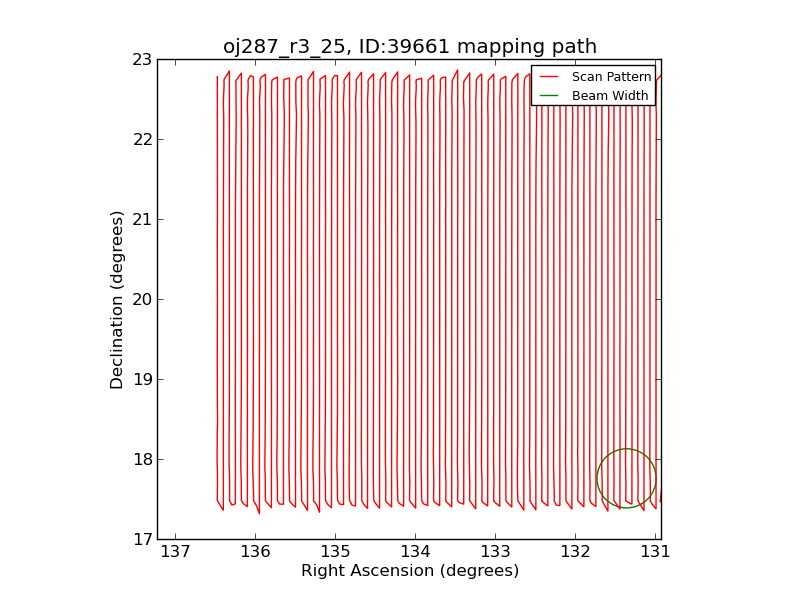
Task: Click the x-axis tick label 135
Action: (335, 551)
